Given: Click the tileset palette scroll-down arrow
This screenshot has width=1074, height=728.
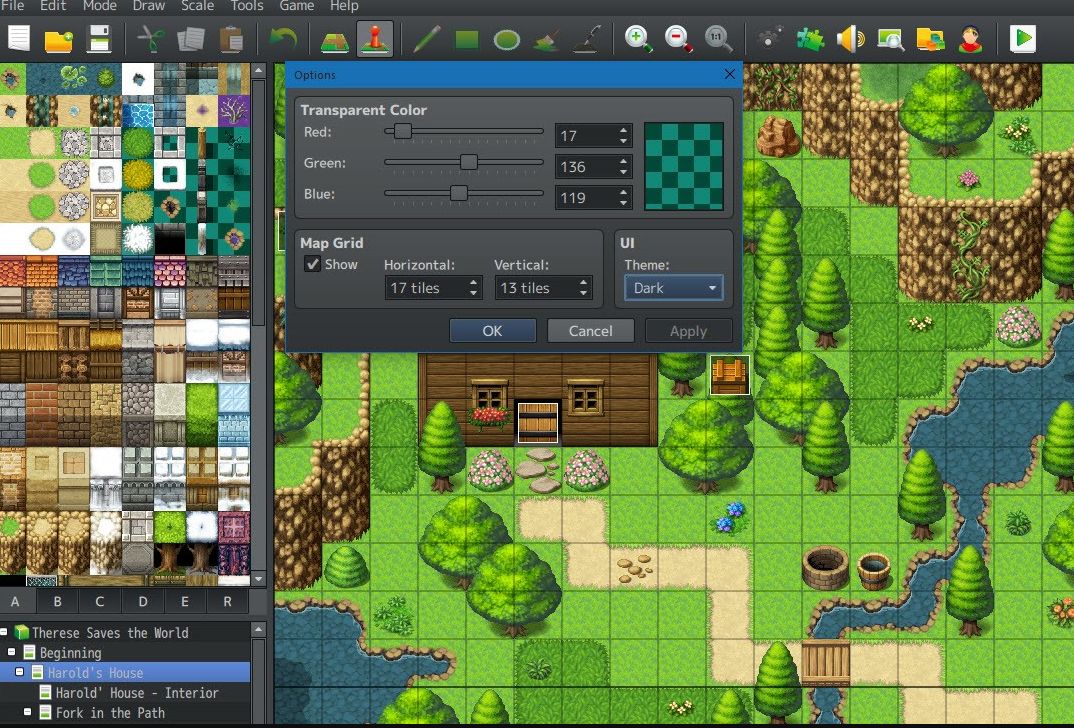Looking at the screenshot, I should (x=259, y=579).
